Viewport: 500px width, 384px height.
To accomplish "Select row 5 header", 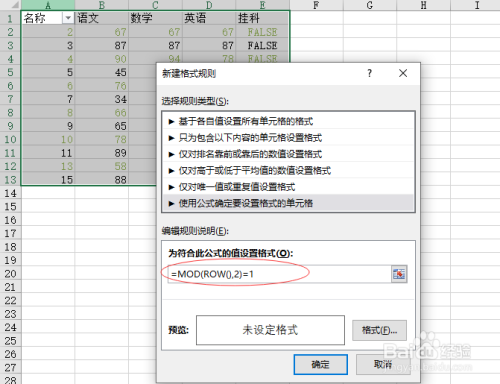I will (x=10, y=72).
